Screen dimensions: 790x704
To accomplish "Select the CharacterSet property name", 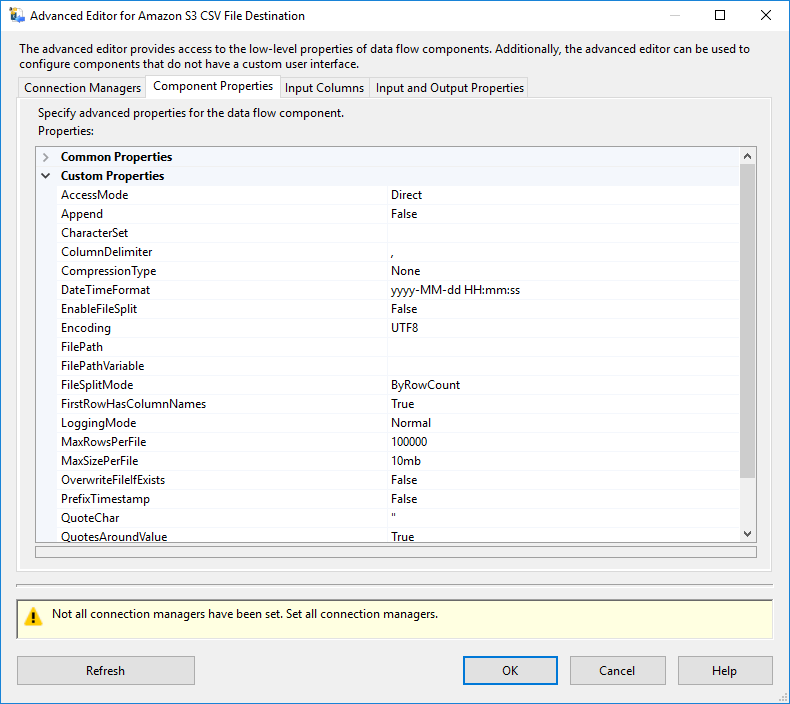I will pos(94,233).
